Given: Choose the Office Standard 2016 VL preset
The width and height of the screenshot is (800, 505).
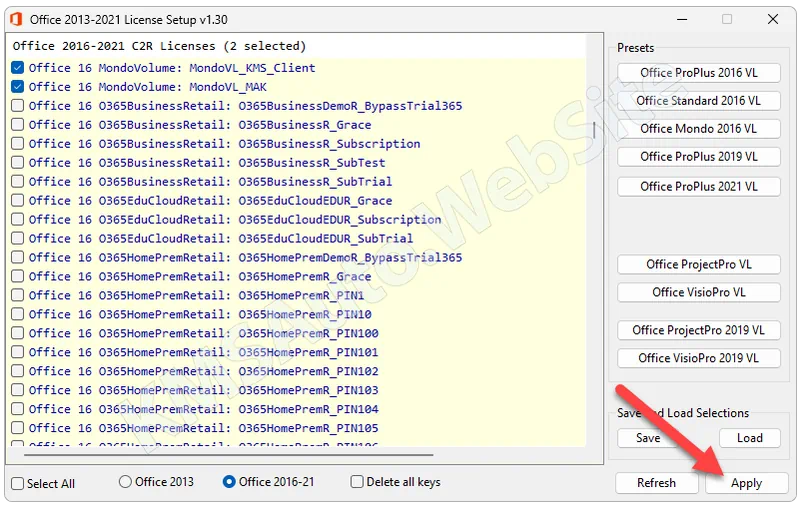Looking at the screenshot, I should click(698, 101).
